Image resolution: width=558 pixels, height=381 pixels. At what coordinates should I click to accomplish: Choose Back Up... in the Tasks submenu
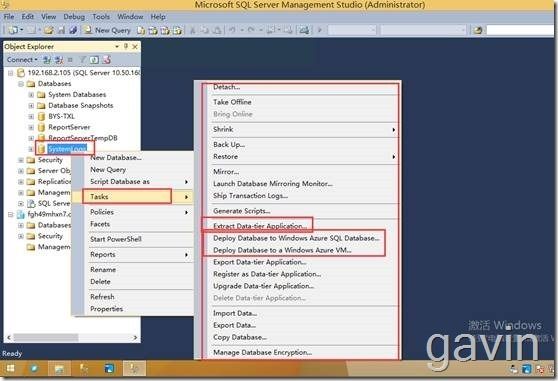coord(229,144)
